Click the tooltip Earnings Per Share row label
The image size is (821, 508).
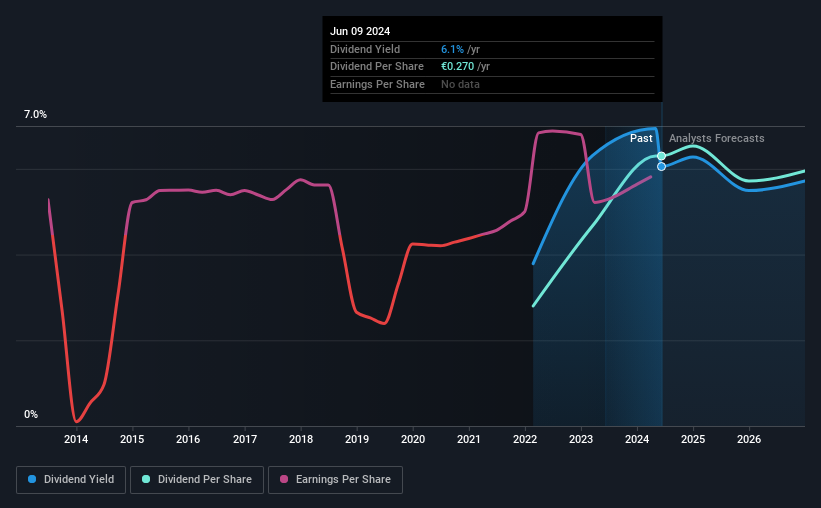pos(377,84)
